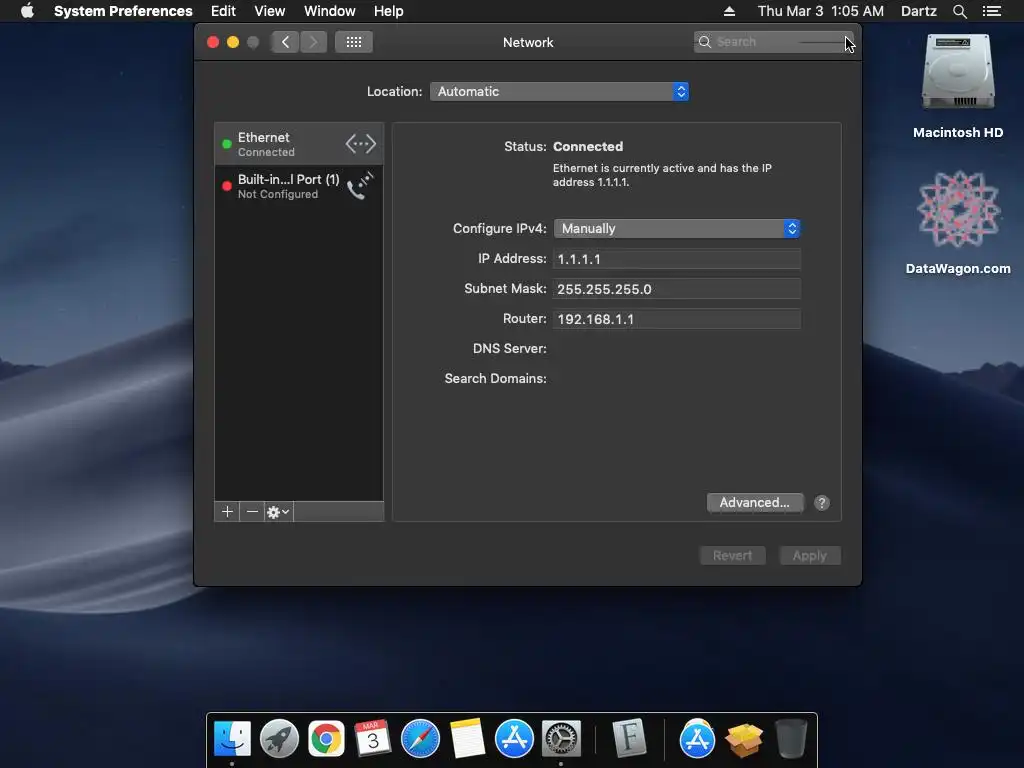
Task: Click the modem phone icon for serial port
Action: tap(360, 185)
